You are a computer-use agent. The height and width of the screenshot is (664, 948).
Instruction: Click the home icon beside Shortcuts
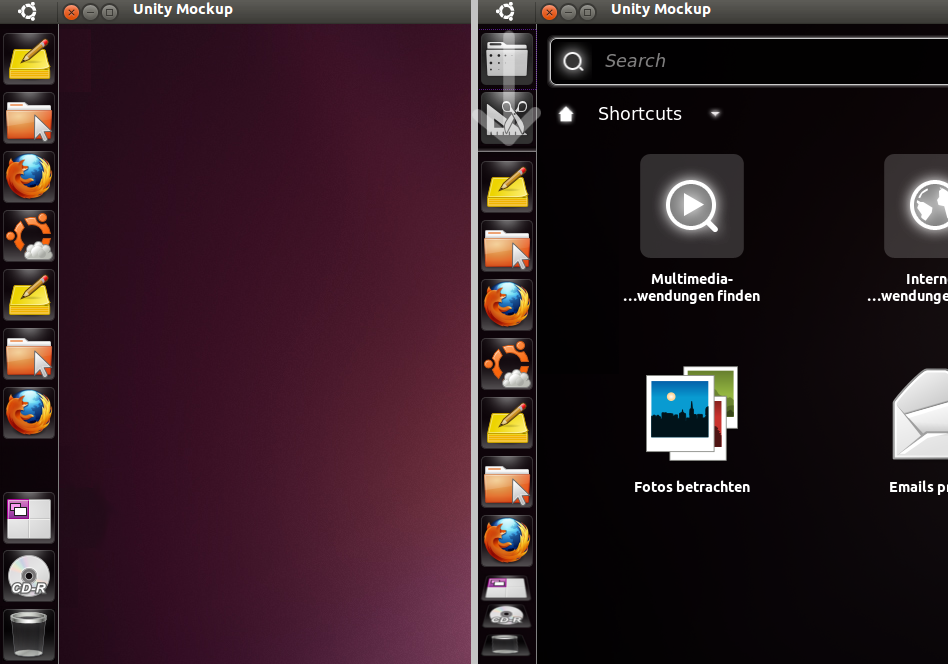pos(566,114)
